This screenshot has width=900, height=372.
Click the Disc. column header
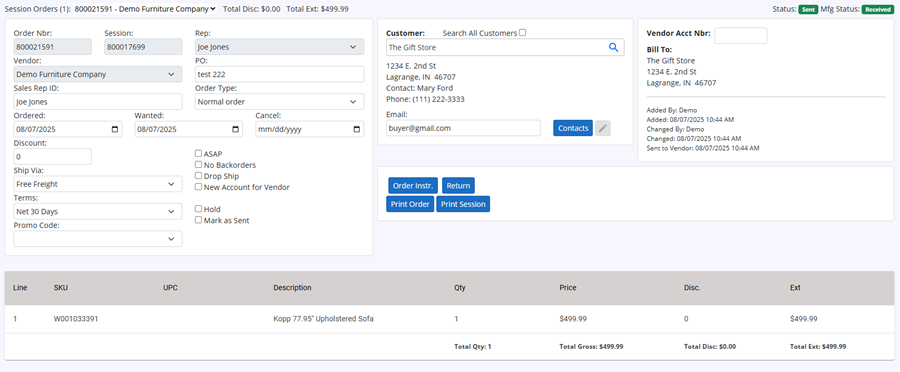click(x=692, y=288)
